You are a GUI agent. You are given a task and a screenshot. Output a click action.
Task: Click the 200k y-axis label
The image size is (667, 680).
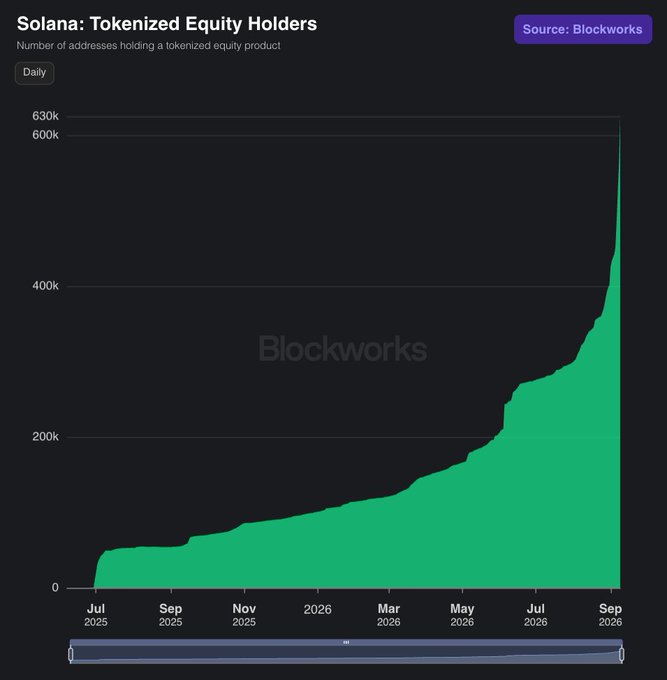click(x=45, y=437)
